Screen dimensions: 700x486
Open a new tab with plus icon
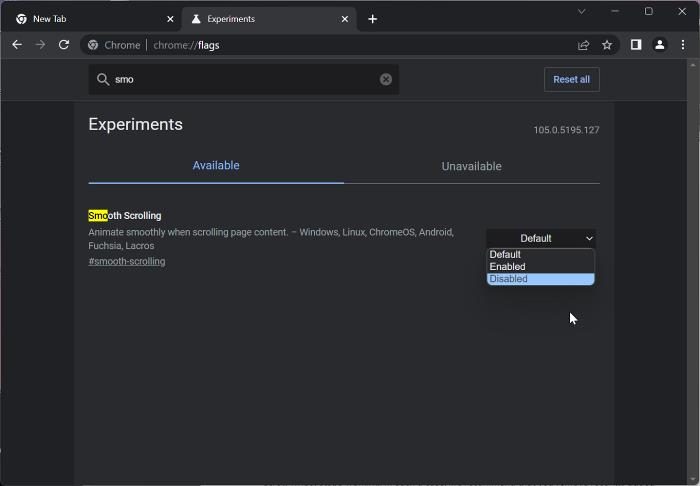click(372, 19)
